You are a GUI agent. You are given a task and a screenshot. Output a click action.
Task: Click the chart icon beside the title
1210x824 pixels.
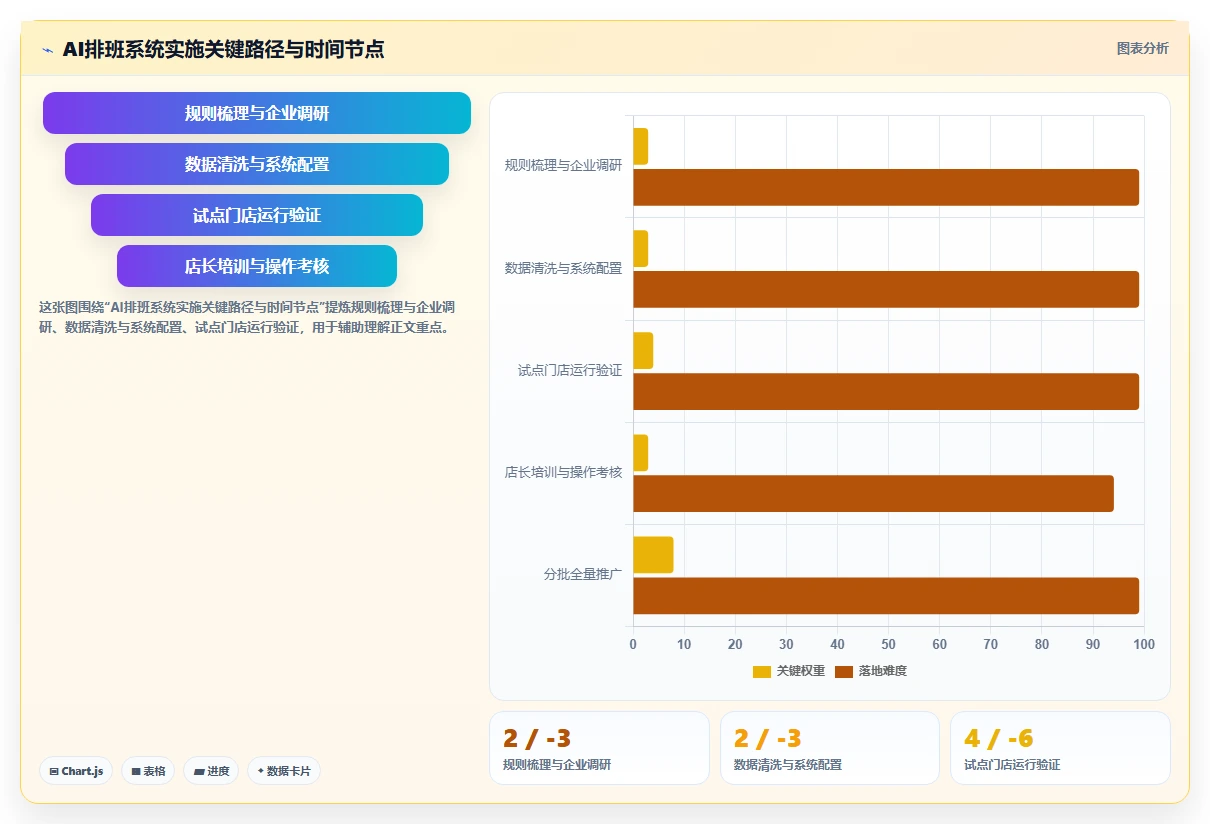[48, 49]
